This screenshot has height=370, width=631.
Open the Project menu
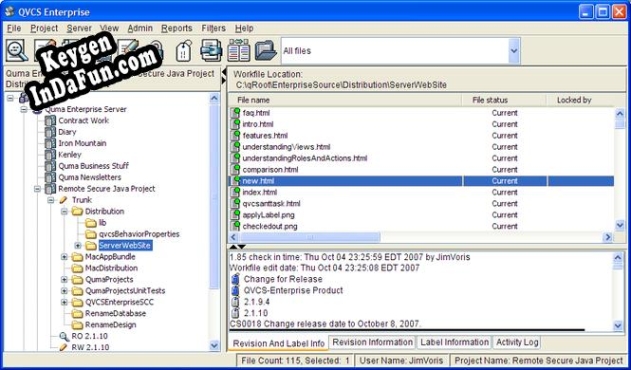(x=44, y=28)
